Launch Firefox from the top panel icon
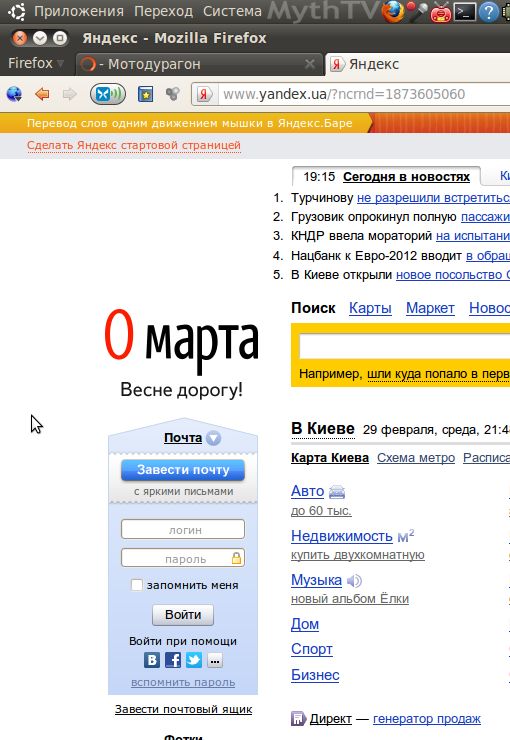Image resolution: width=510 pixels, height=740 pixels. coord(393,11)
